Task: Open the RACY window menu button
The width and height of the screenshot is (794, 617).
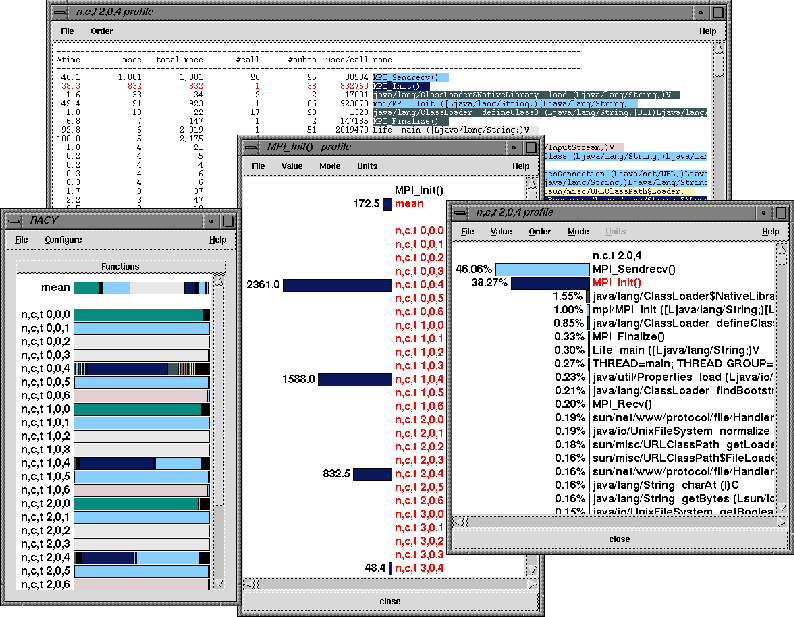Action: coord(14,219)
